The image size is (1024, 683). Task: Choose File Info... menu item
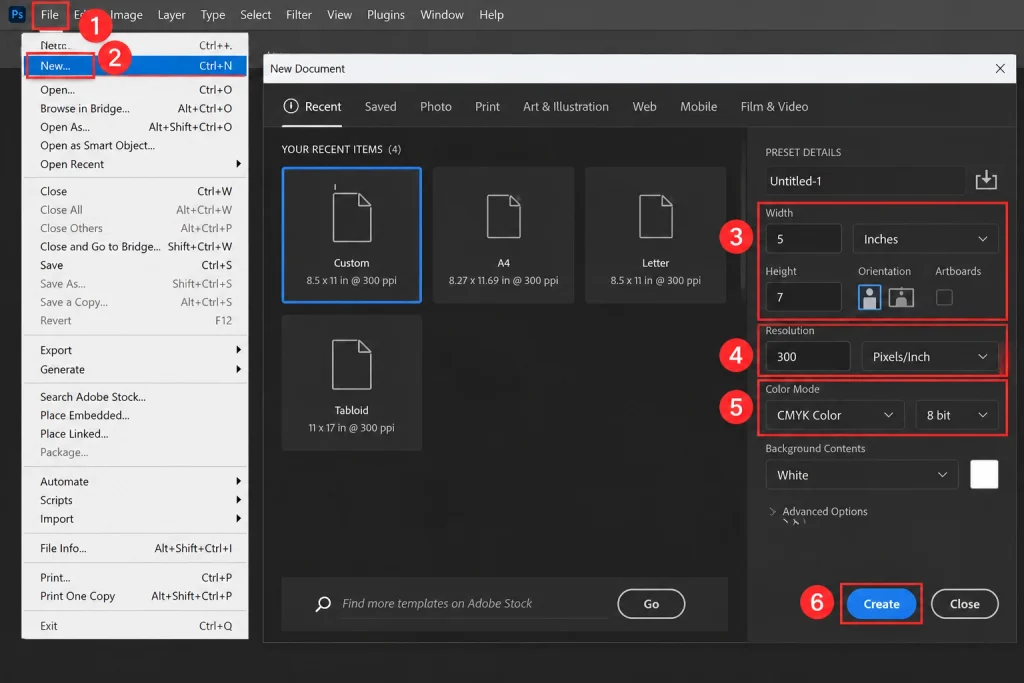[x=136, y=548]
